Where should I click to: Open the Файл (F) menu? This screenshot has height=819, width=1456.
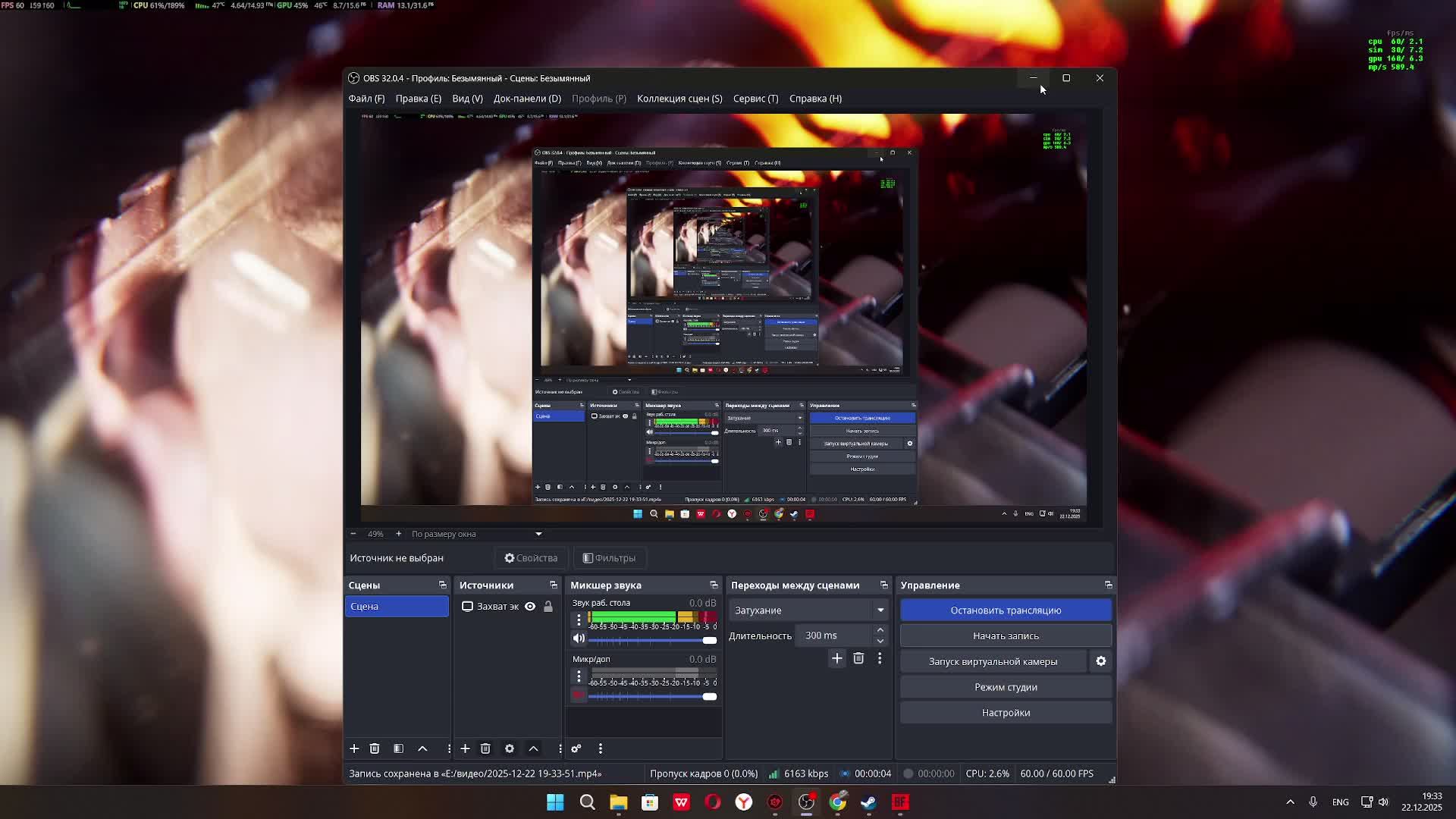366,99
